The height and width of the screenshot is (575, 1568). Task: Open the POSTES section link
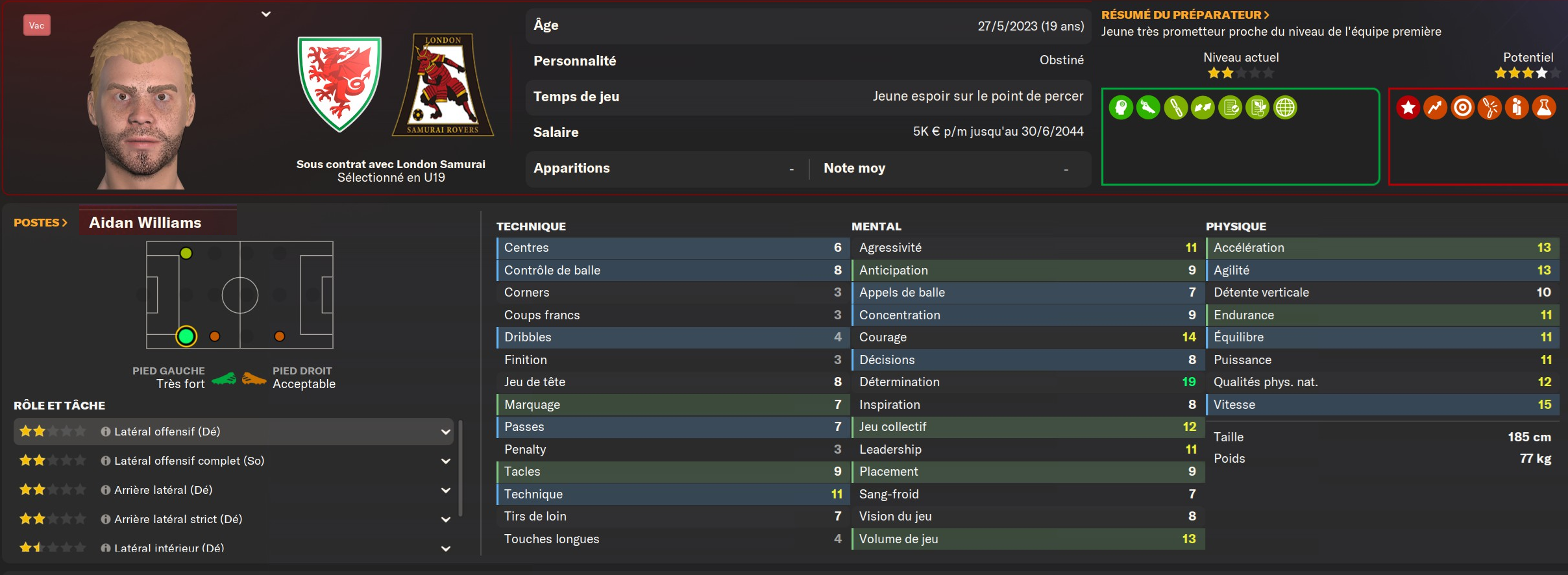(40, 223)
